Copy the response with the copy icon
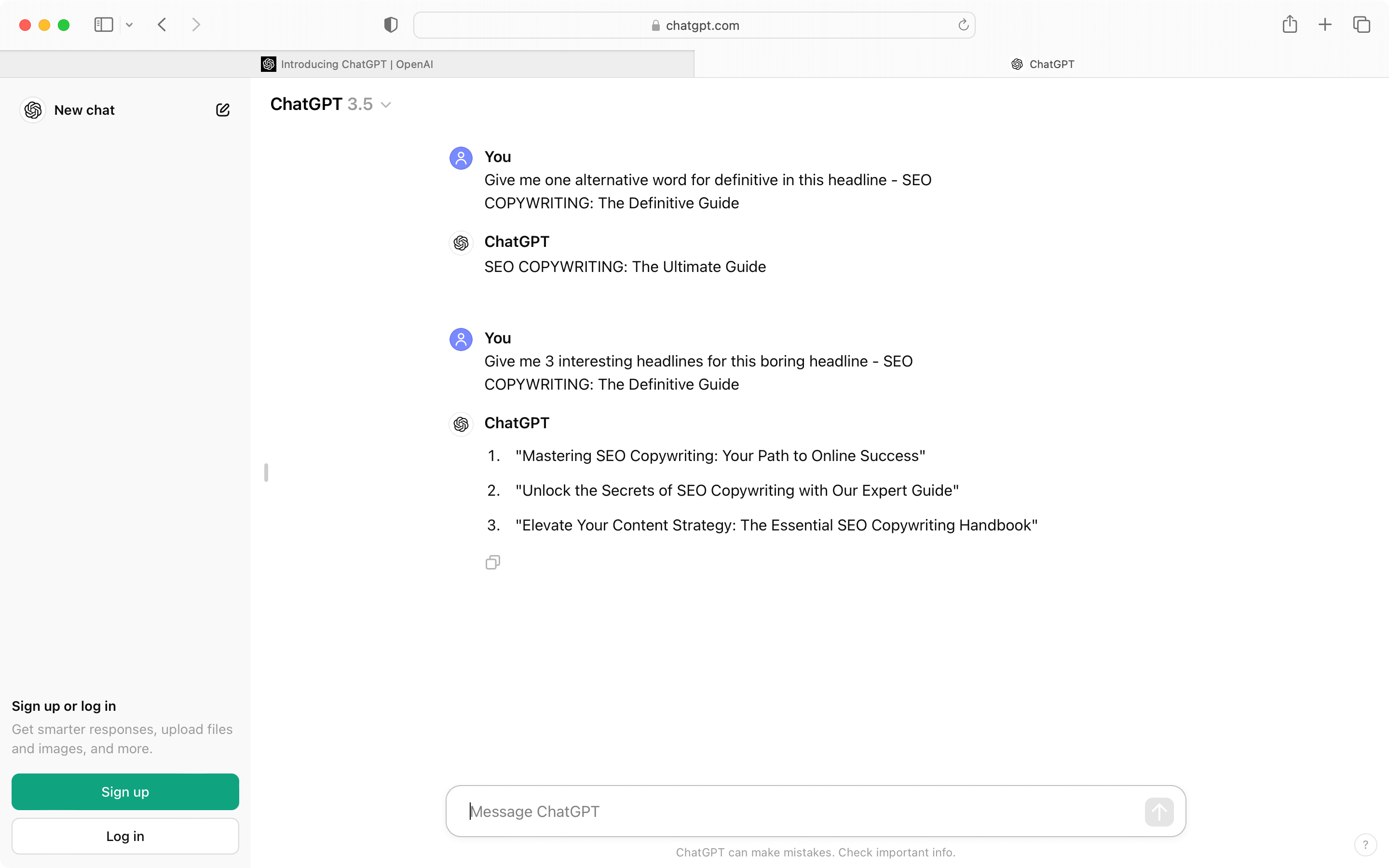 click(492, 562)
